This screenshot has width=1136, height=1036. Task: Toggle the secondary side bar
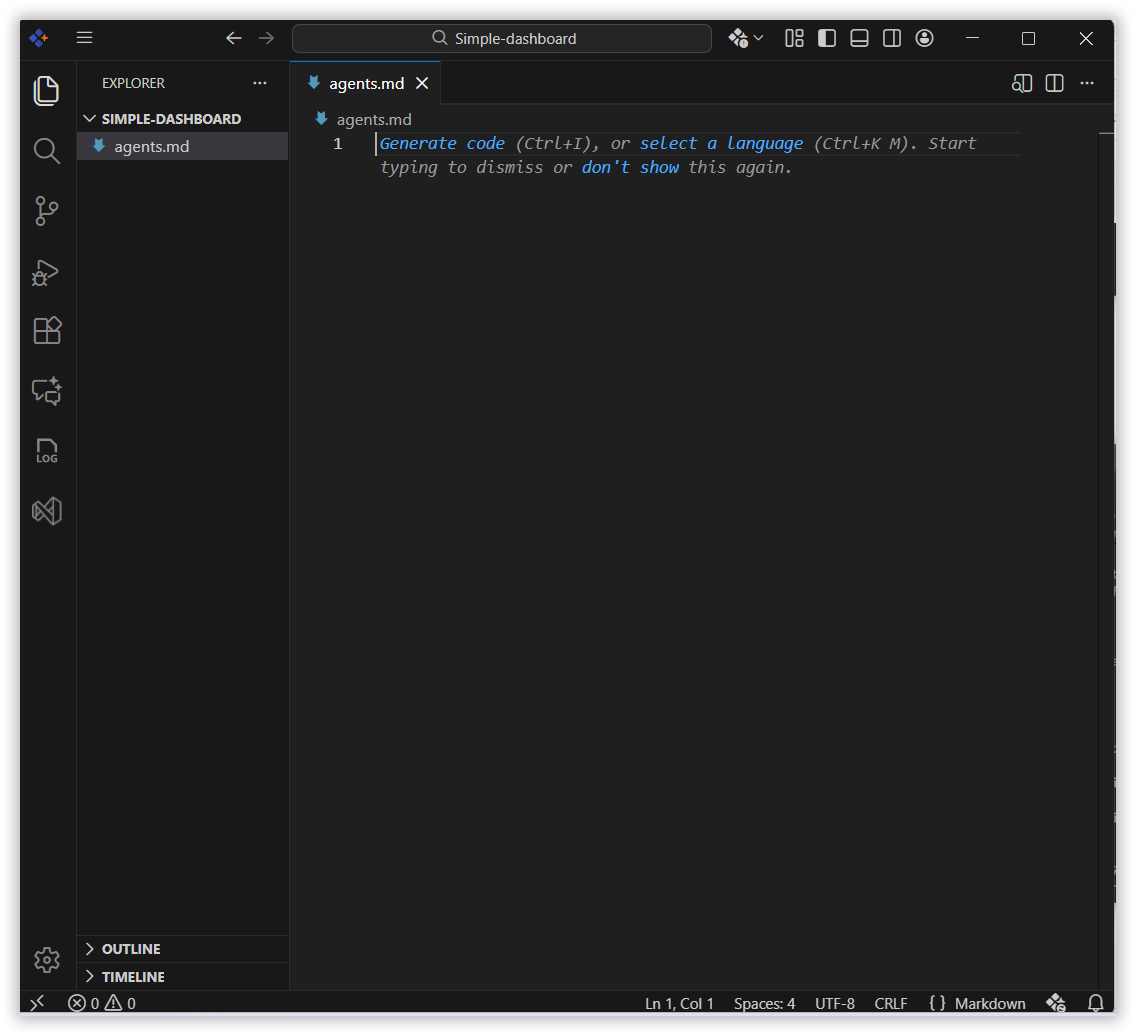point(892,38)
